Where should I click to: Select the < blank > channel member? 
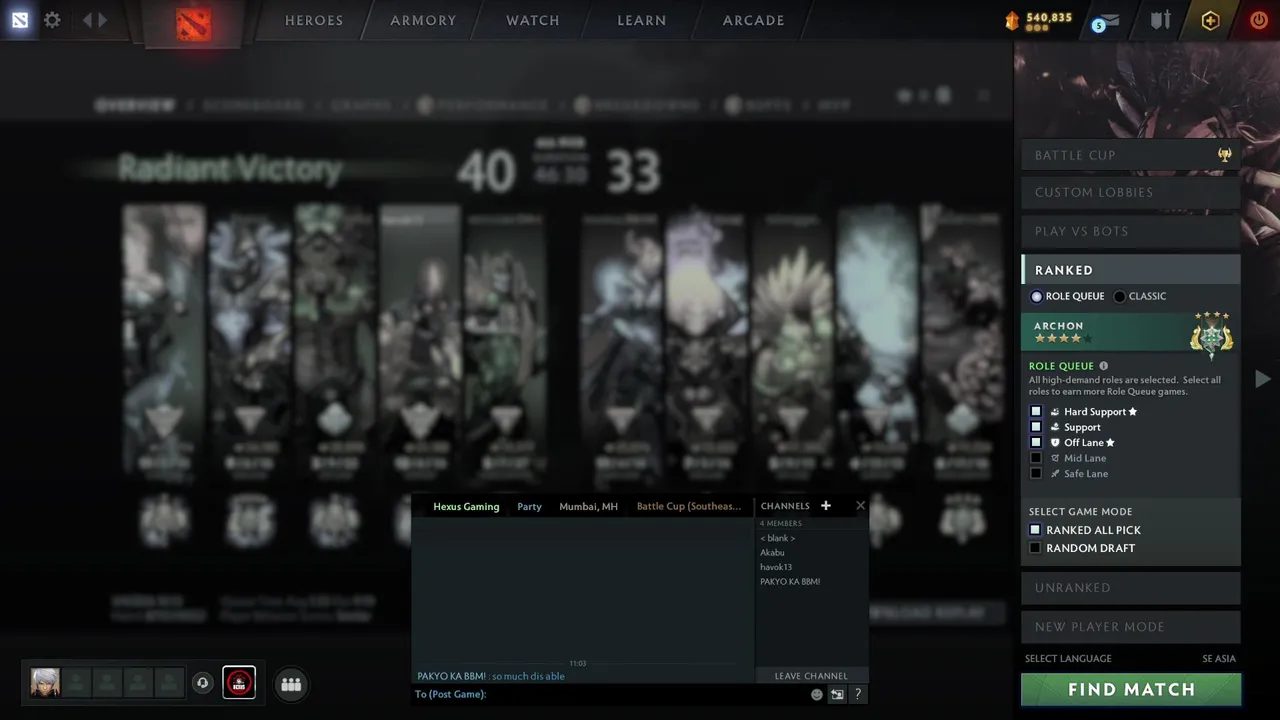coord(777,538)
